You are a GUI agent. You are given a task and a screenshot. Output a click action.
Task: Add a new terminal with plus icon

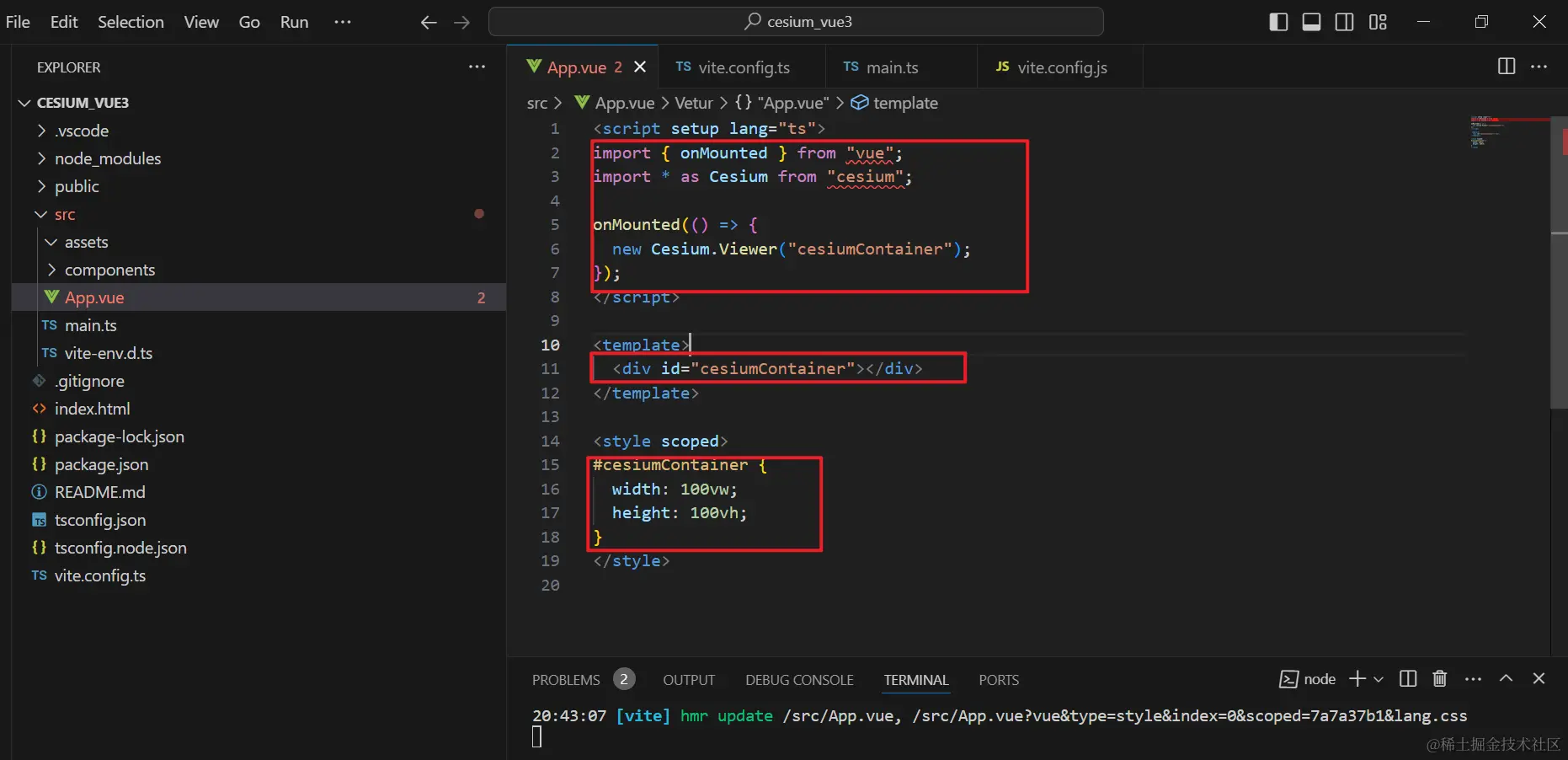[x=1357, y=679]
